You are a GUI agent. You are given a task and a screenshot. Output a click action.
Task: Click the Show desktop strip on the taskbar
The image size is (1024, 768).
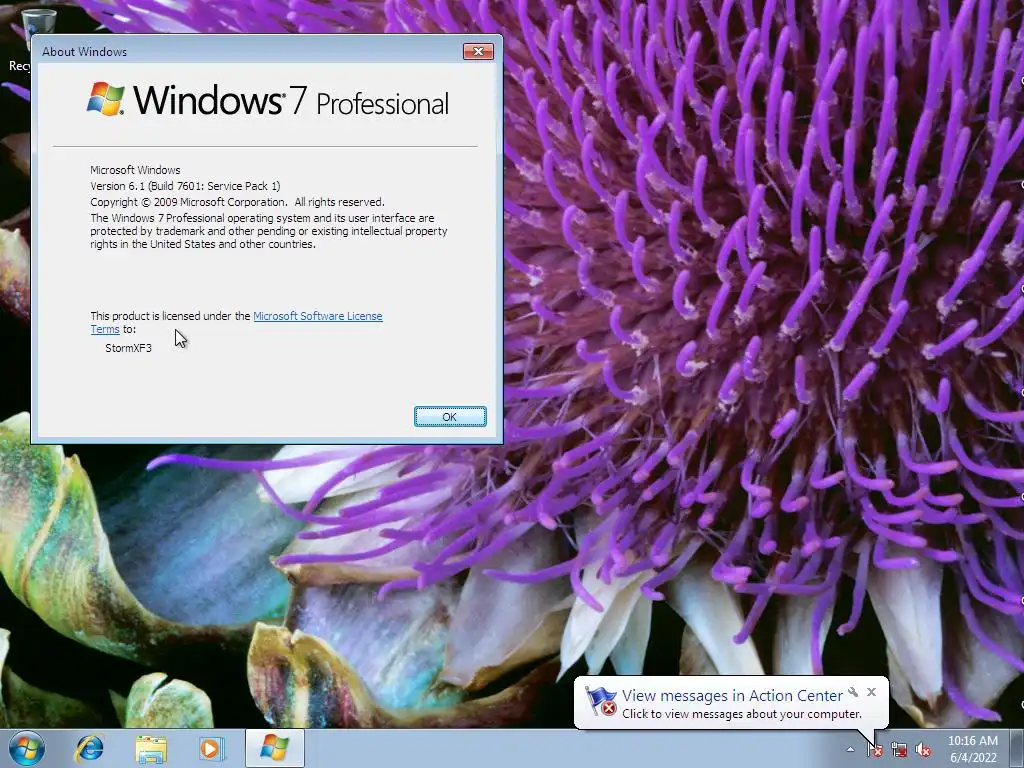[x=1017, y=748]
